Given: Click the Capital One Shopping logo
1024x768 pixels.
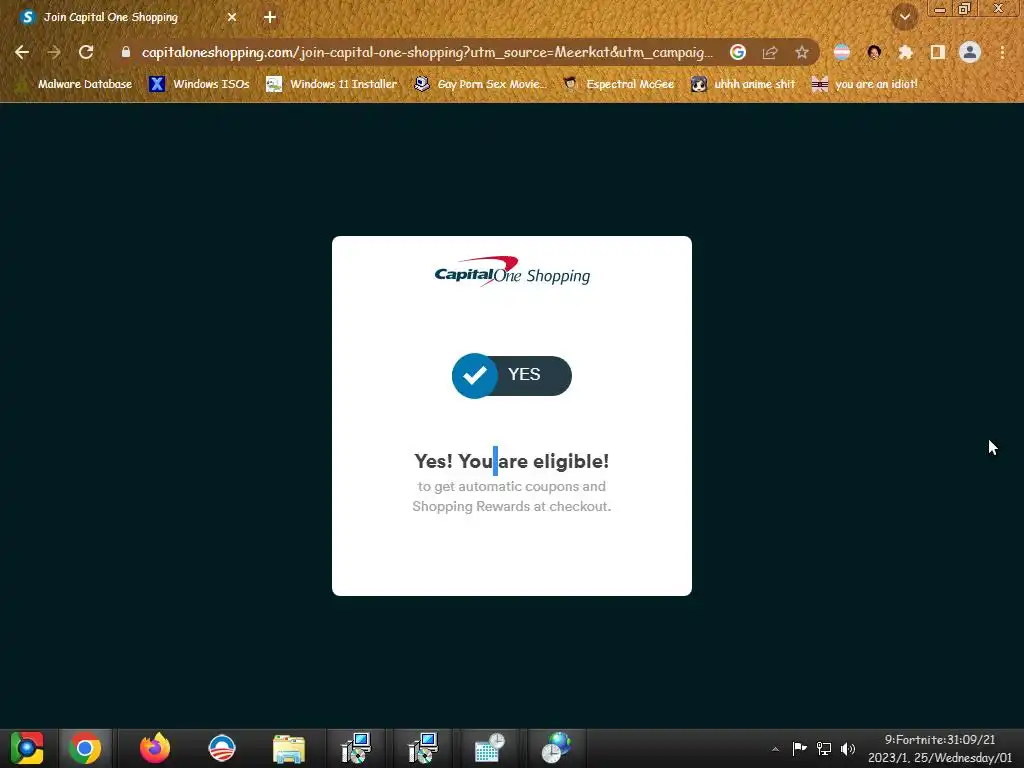Looking at the screenshot, I should tap(512, 272).
